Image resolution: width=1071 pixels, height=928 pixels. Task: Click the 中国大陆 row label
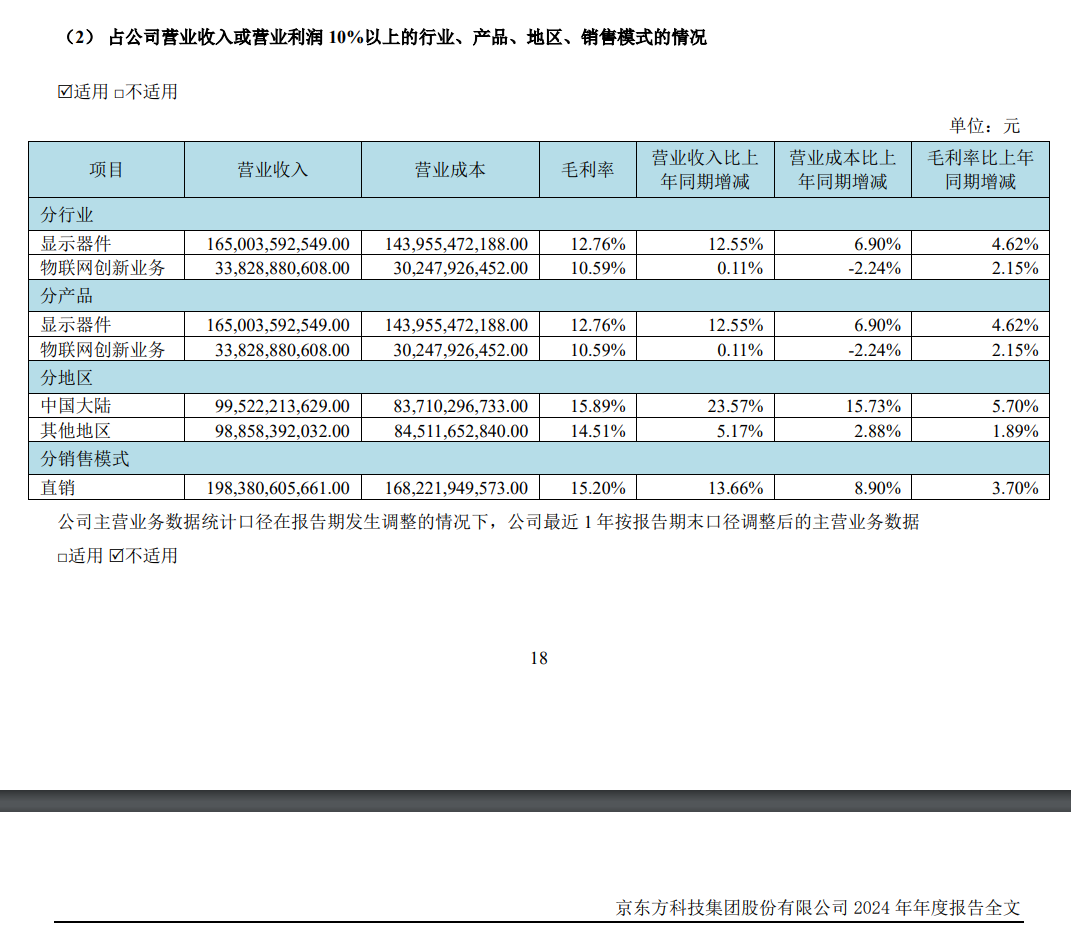click(76, 406)
